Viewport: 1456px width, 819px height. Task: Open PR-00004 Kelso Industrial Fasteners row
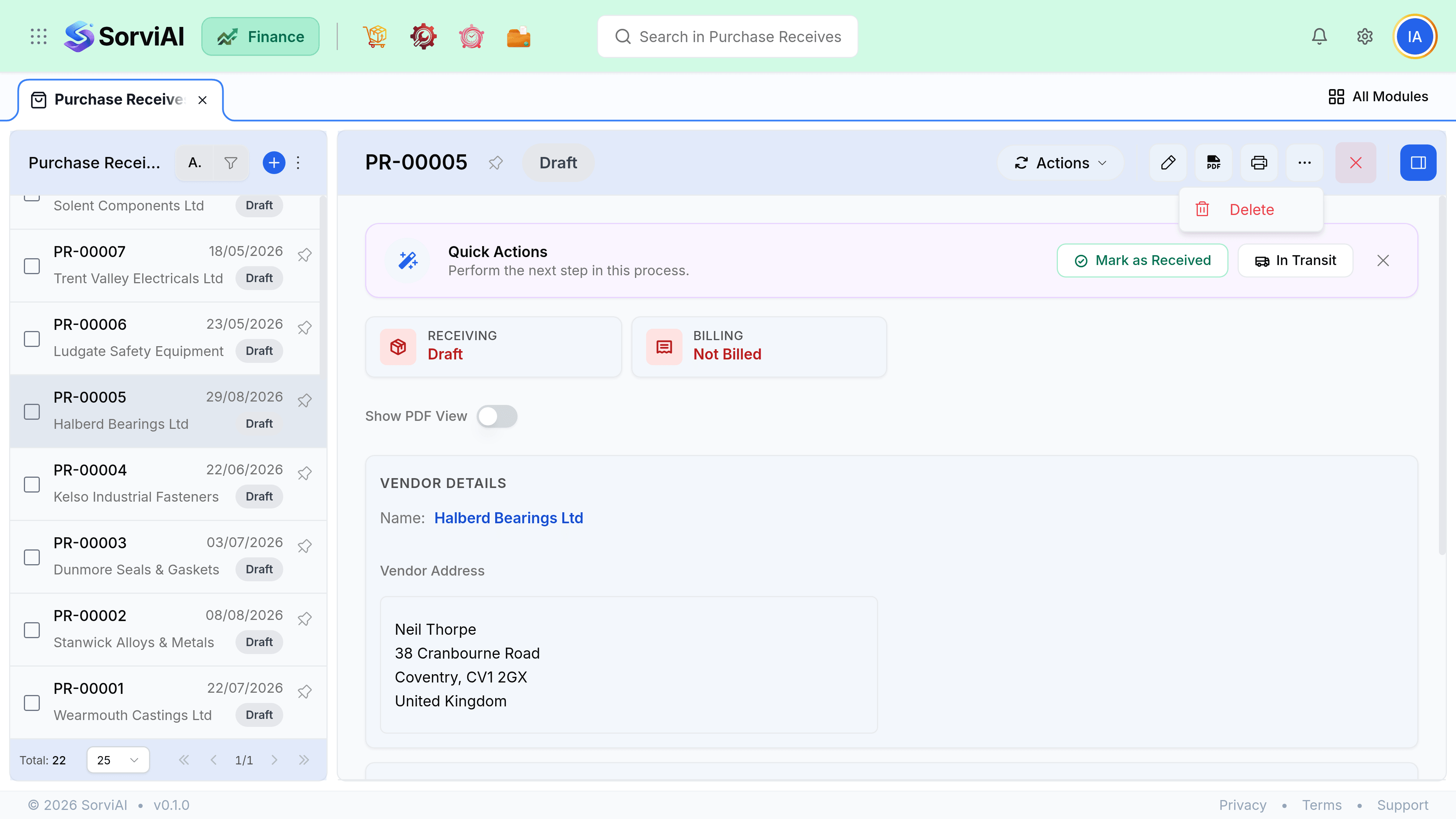pyautogui.click(x=168, y=485)
